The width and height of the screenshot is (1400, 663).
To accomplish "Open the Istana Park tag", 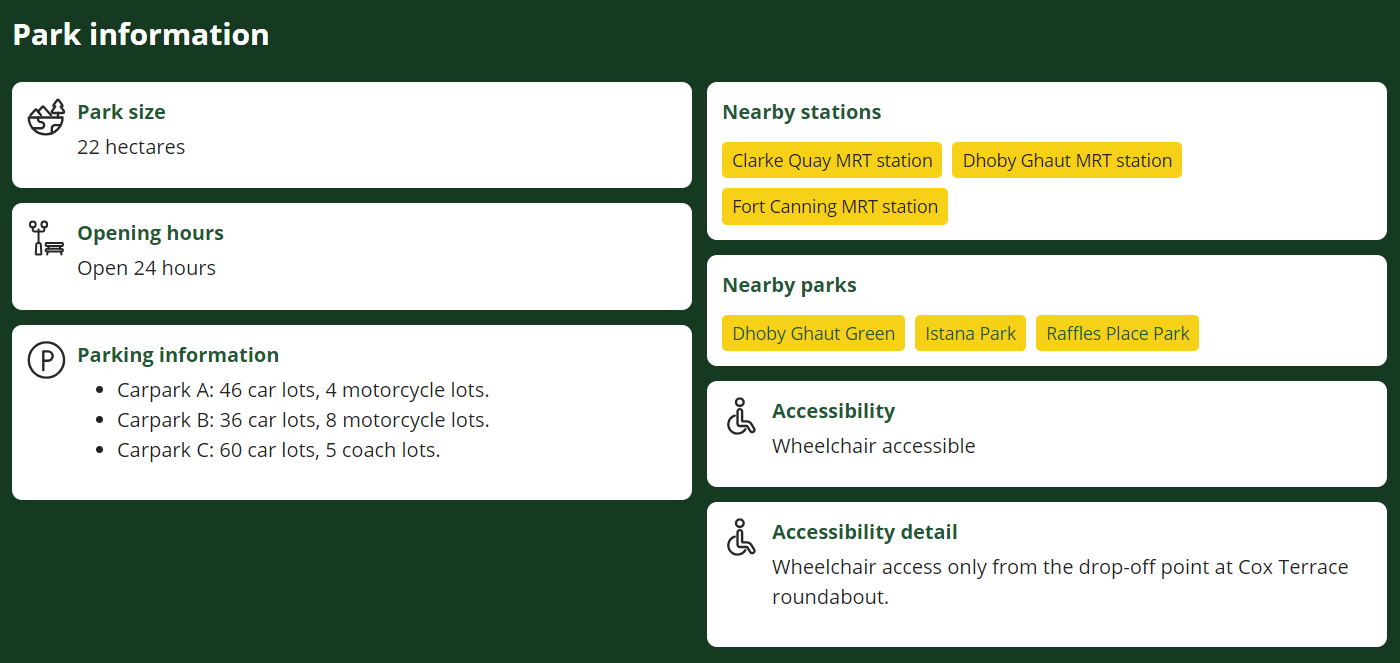I will click(x=970, y=333).
